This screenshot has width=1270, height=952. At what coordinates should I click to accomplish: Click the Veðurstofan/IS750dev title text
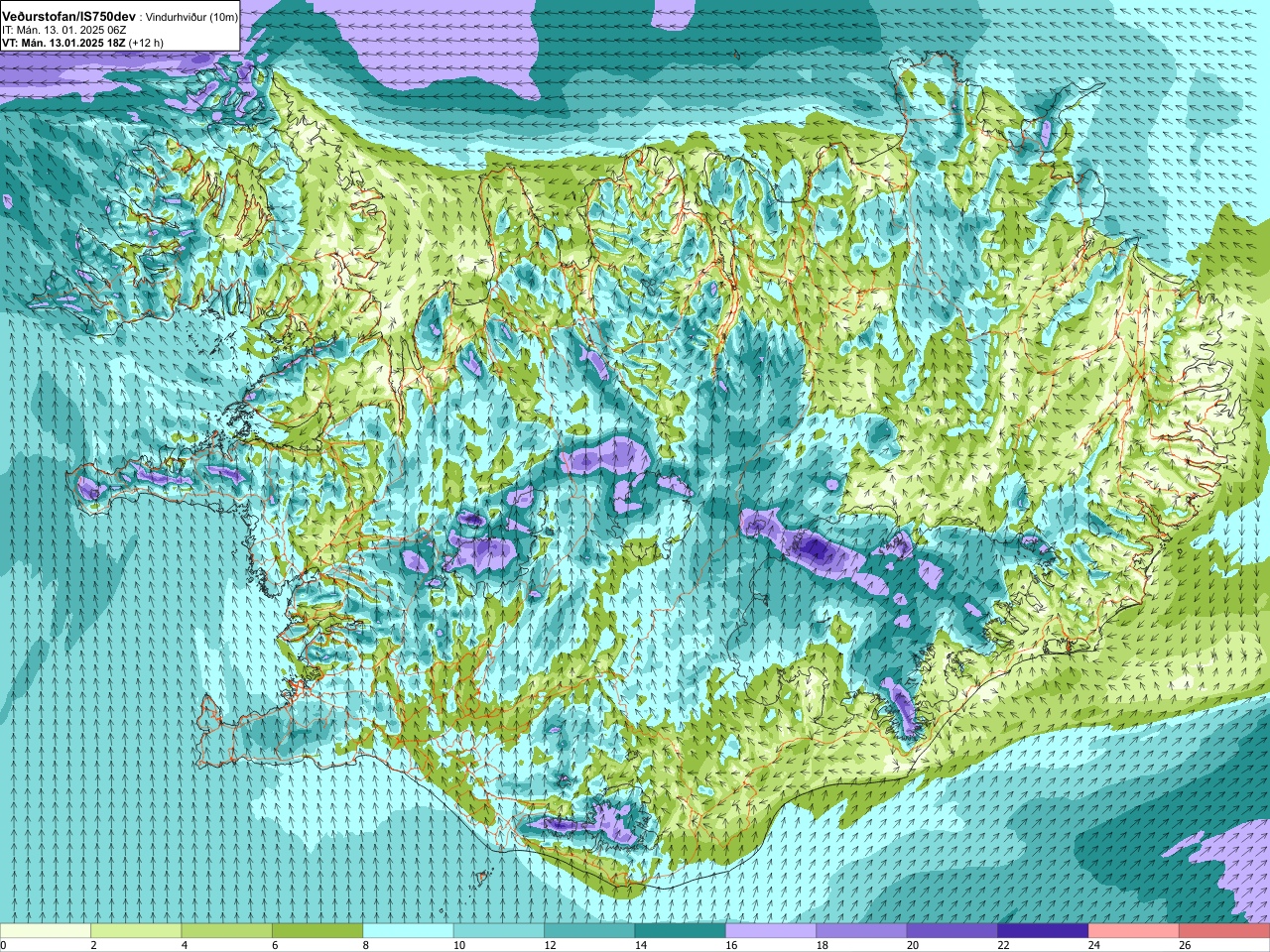68,17
